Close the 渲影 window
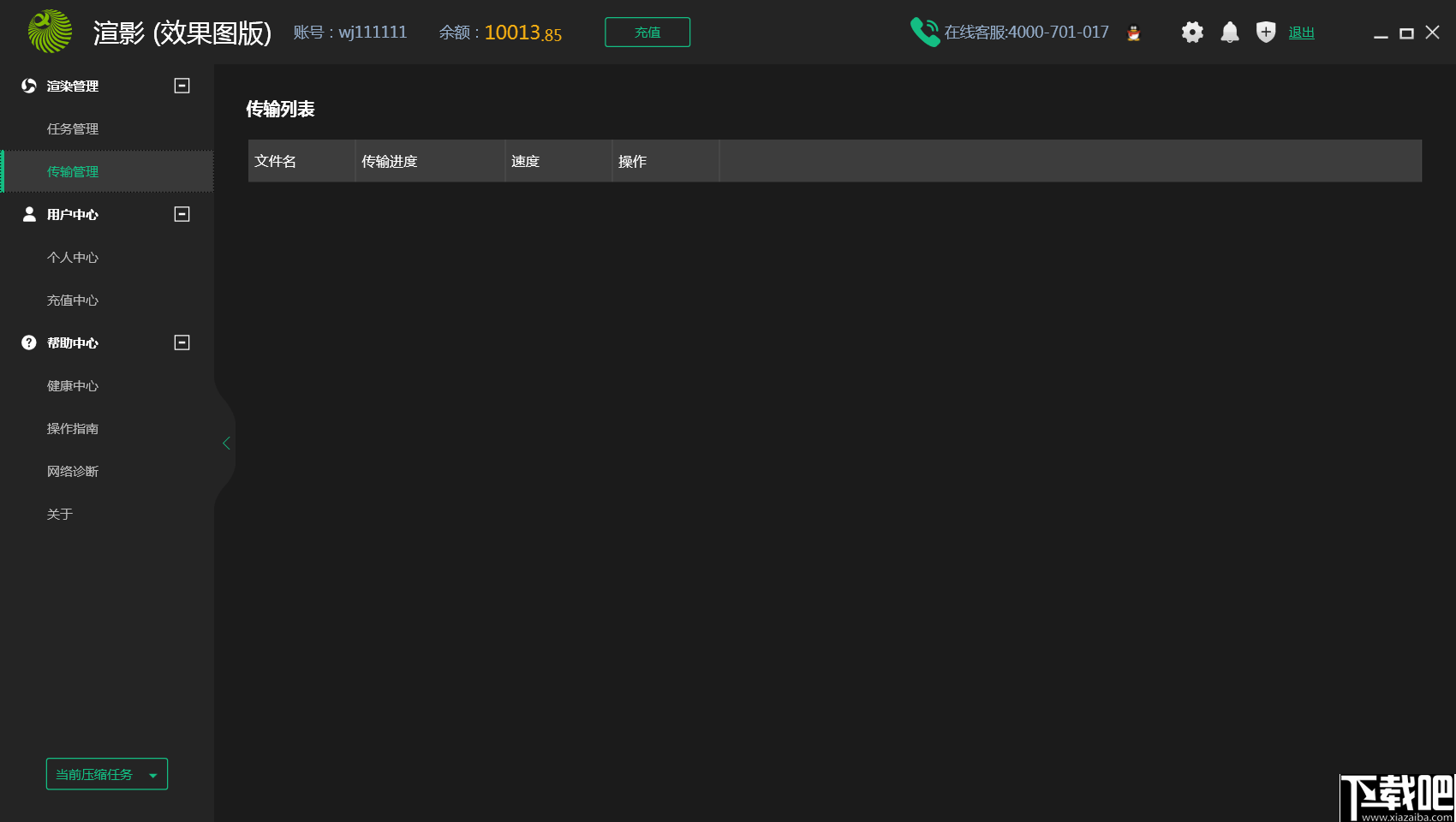Viewport: 1456px width, 822px height. point(1432,33)
